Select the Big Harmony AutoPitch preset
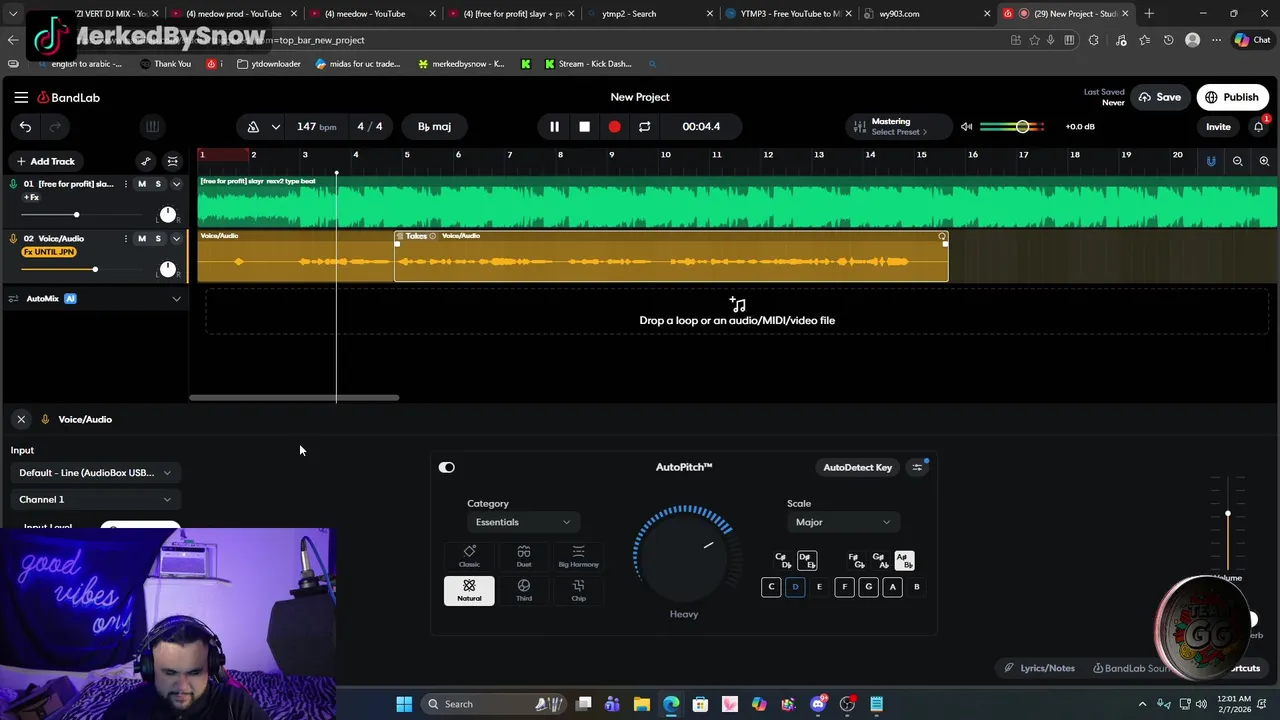This screenshot has height=720, width=1280. click(x=578, y=557)
